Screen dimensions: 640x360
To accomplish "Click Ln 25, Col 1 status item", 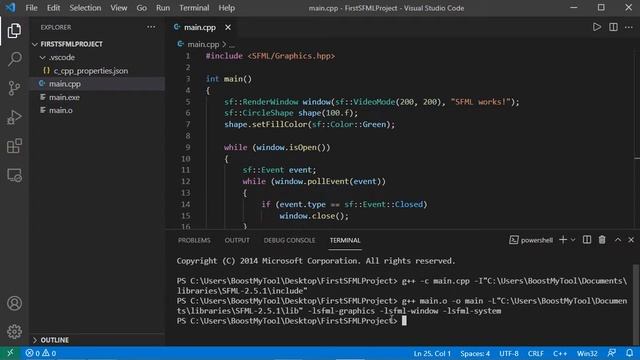I will pos(432,353).
